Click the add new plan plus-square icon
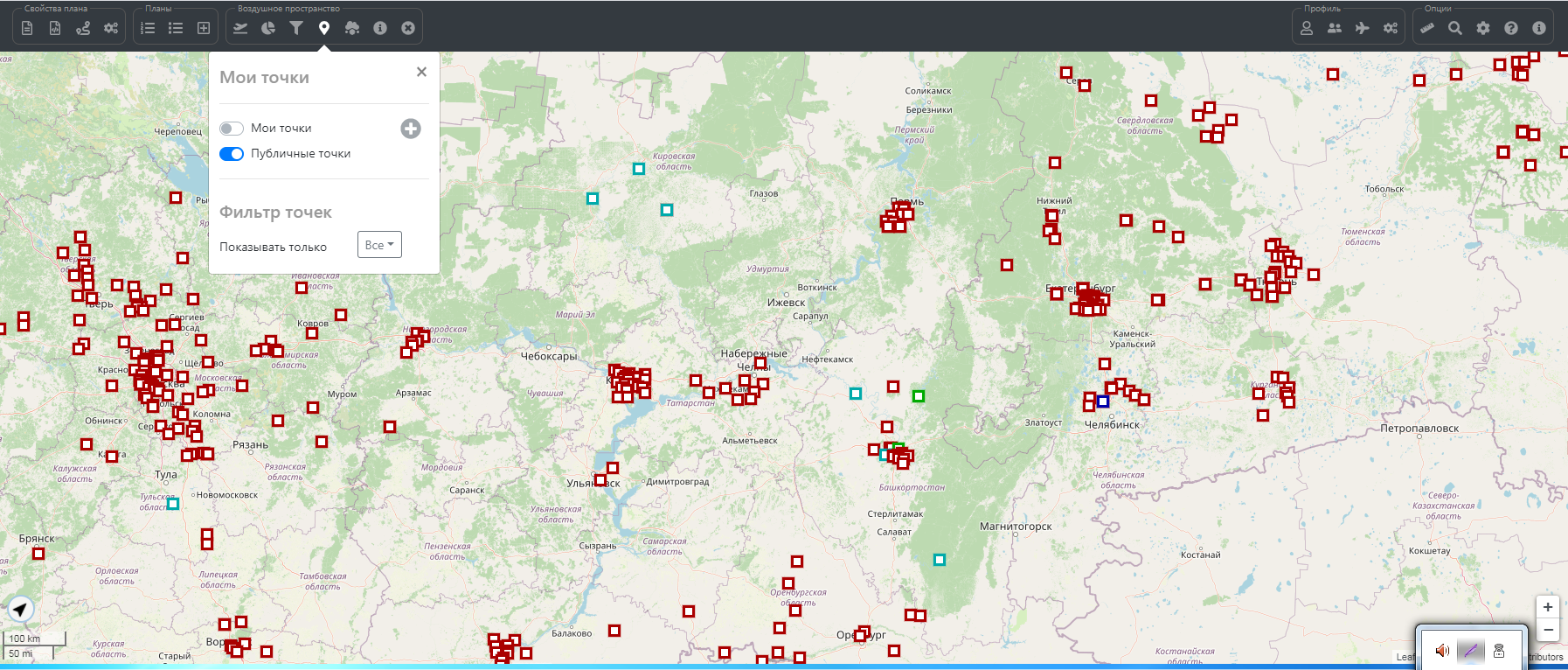Image resolution: width=1568 pixels, height=670 pixels. (x=204, y=28)
